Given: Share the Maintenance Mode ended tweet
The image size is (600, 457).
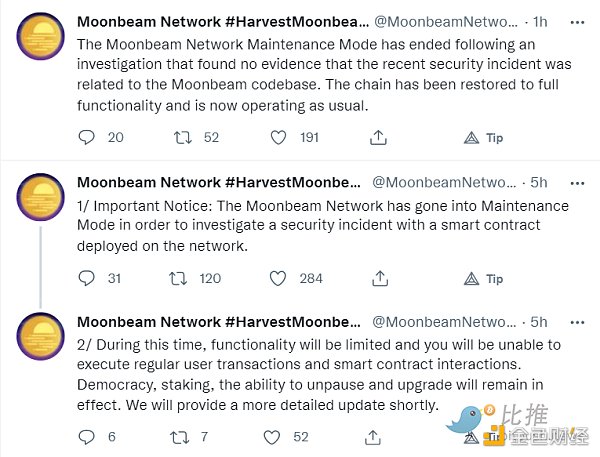Looking at the screenshot, I should coord(377,138).
